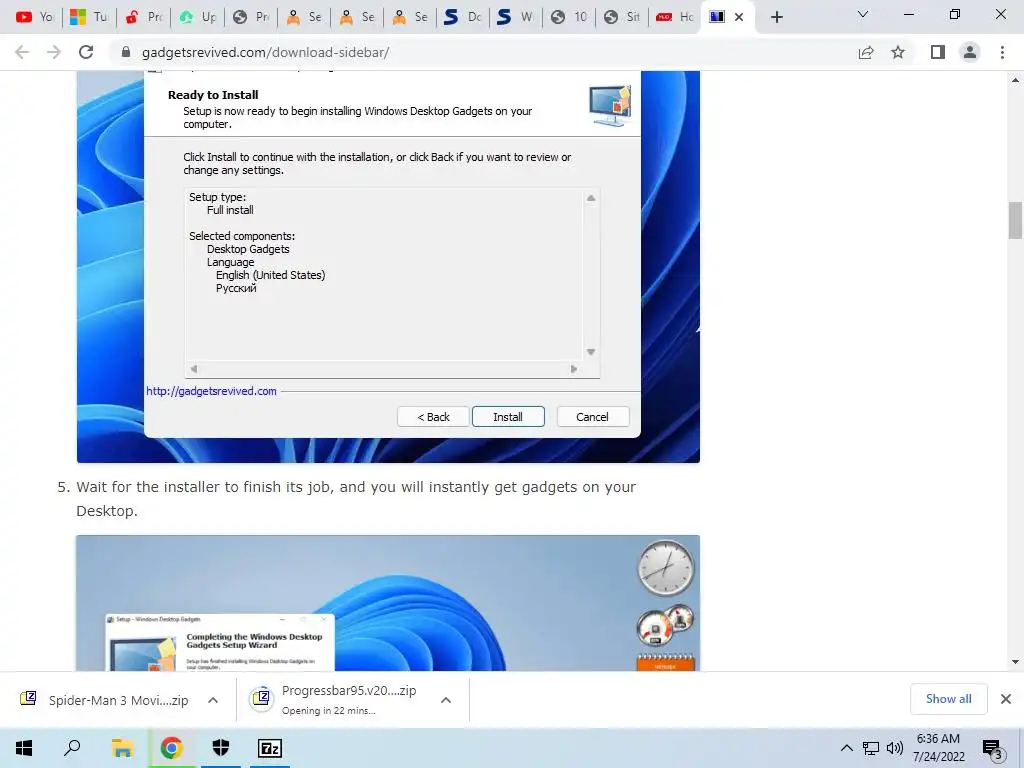This screenshot has height=768, width=1024.
Task: Toggle Chrome side panel icon
Action: [x=938, y=52]
